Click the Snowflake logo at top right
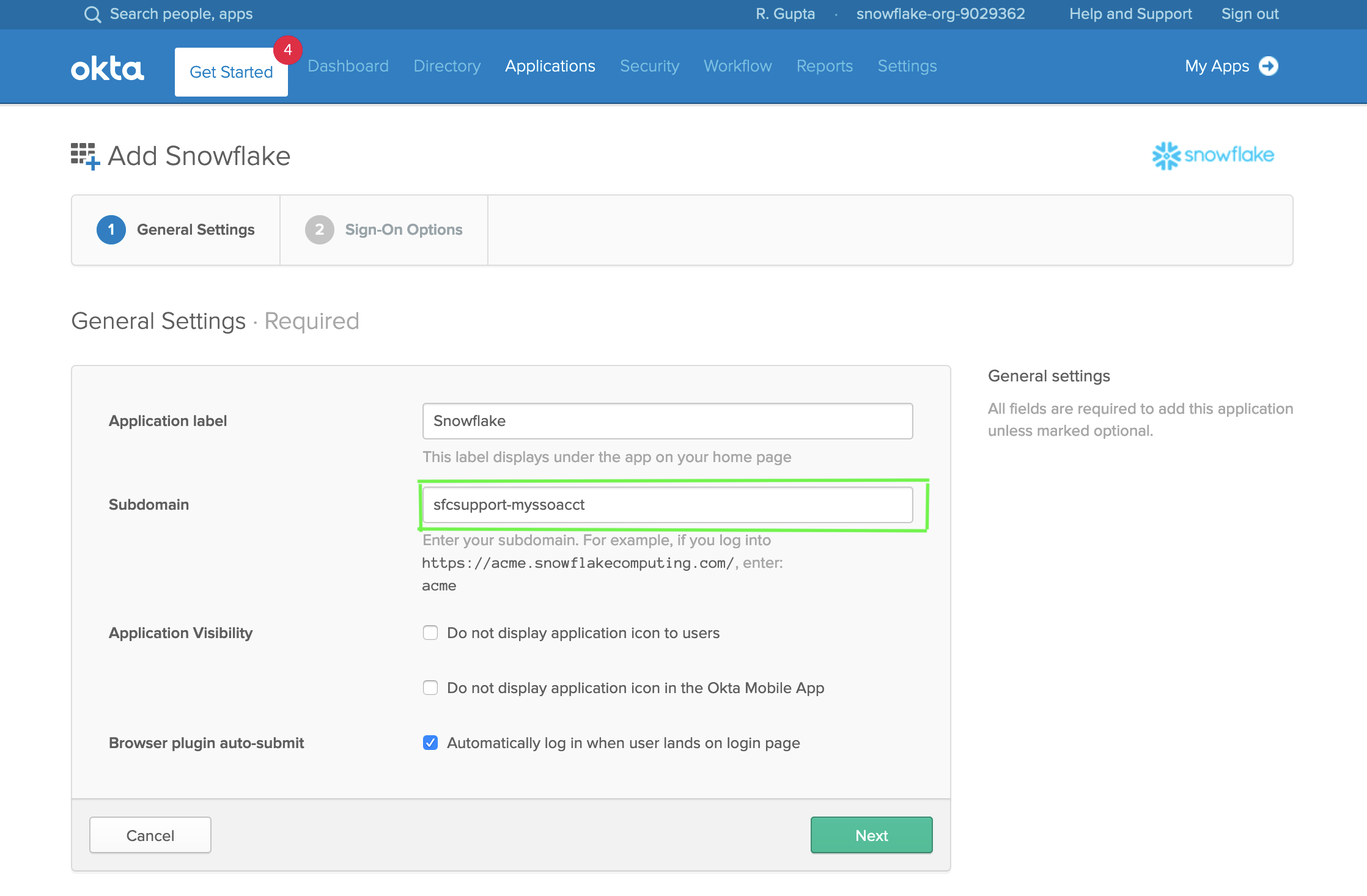This screenshot has height=896, width=1367. (1213, 155)
